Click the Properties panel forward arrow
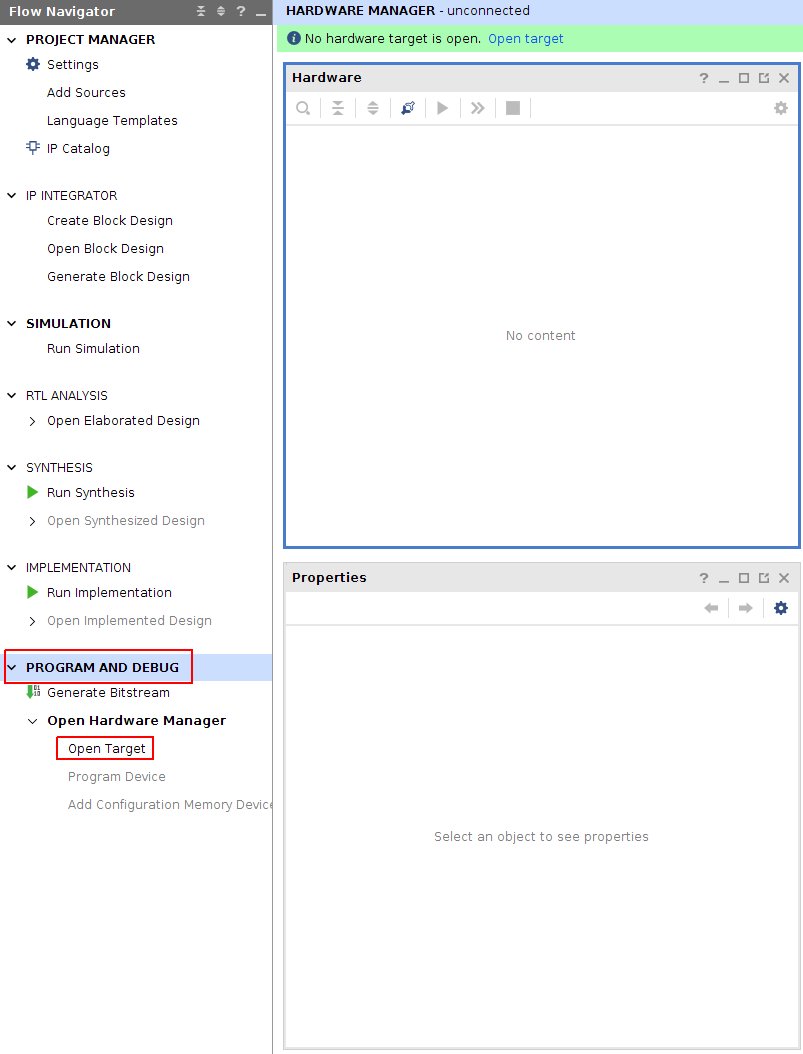Screen dimensions: 803x1054 (745, 608)
